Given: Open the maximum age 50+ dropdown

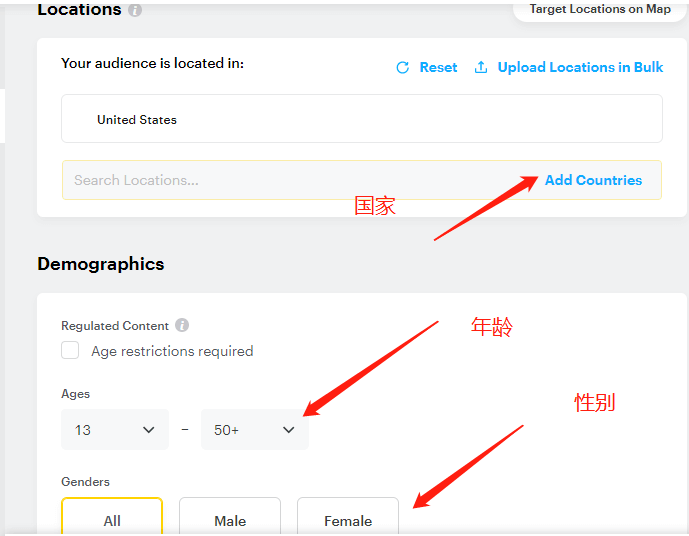Looking at the screenshot, I should 255,430.
